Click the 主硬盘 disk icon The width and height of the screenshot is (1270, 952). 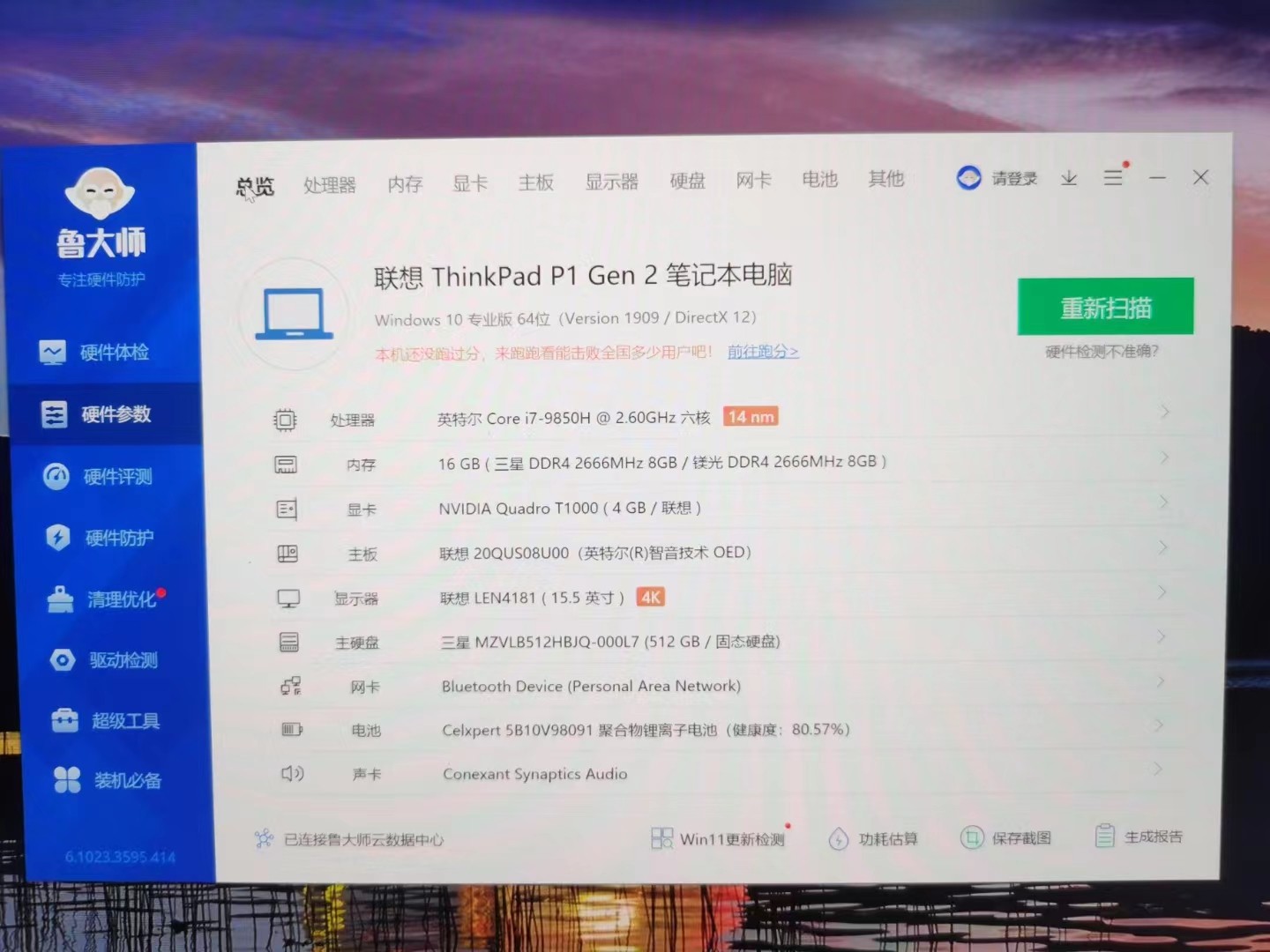tap(288, 642)
